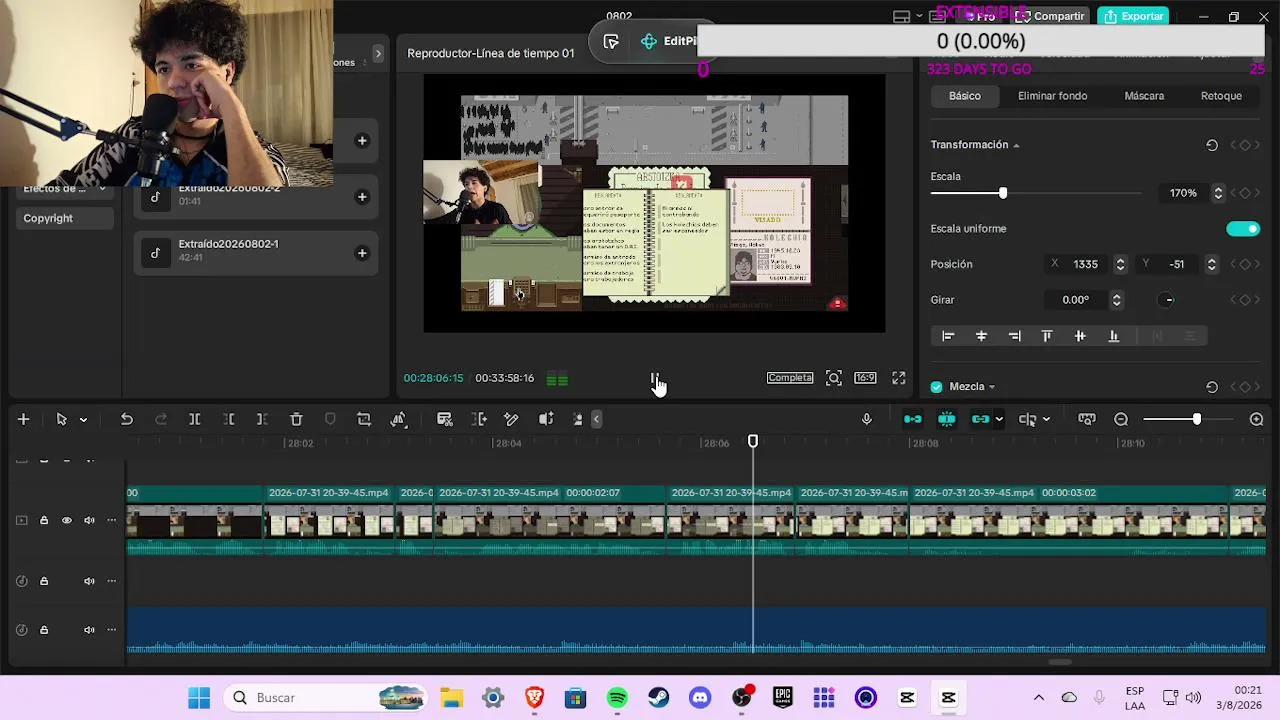Open Steam from the taskbar

(x=658, y=698)
